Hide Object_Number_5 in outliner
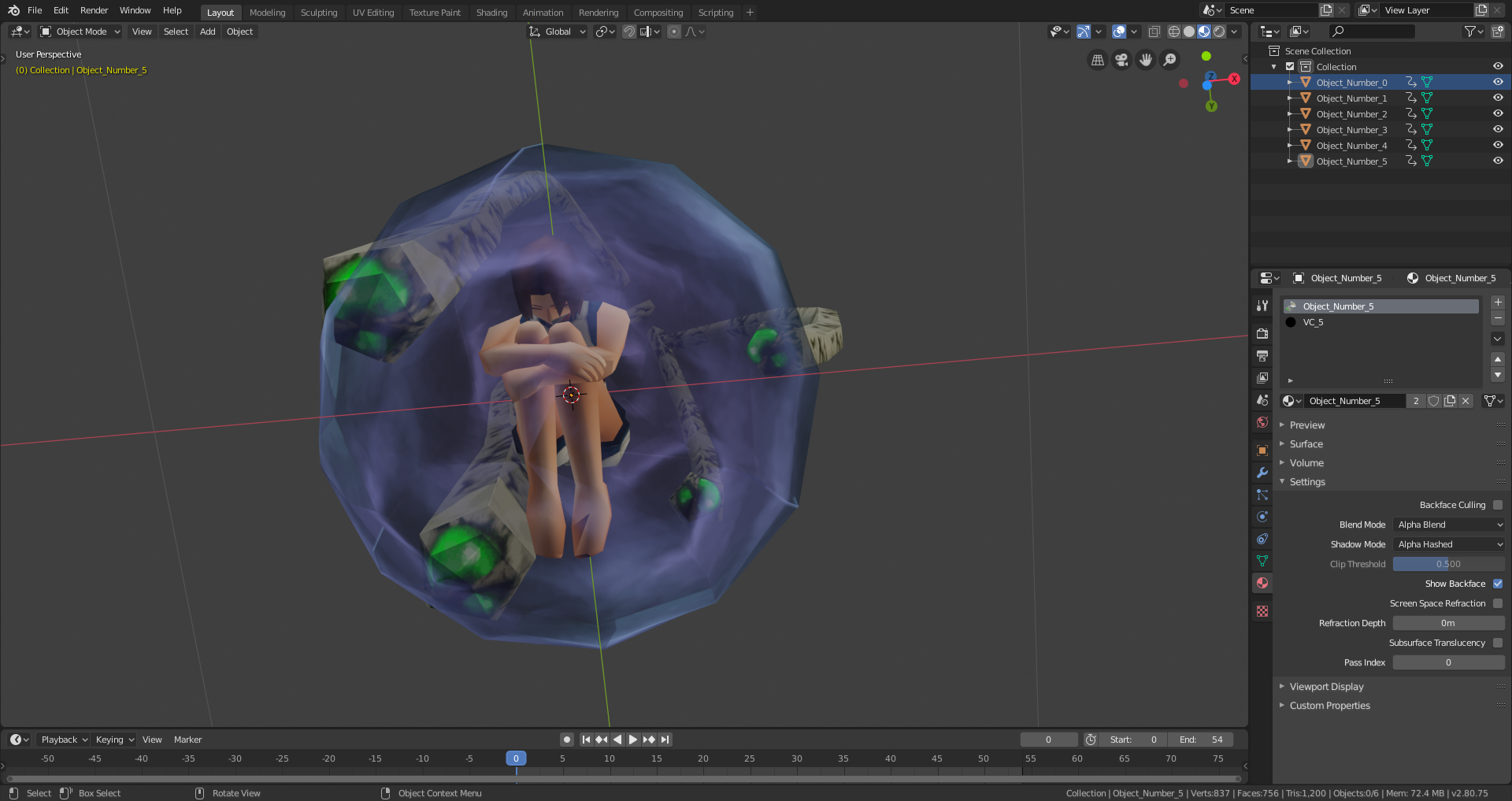Viewport: 1512px width, 801px height. pos(1498,161)
